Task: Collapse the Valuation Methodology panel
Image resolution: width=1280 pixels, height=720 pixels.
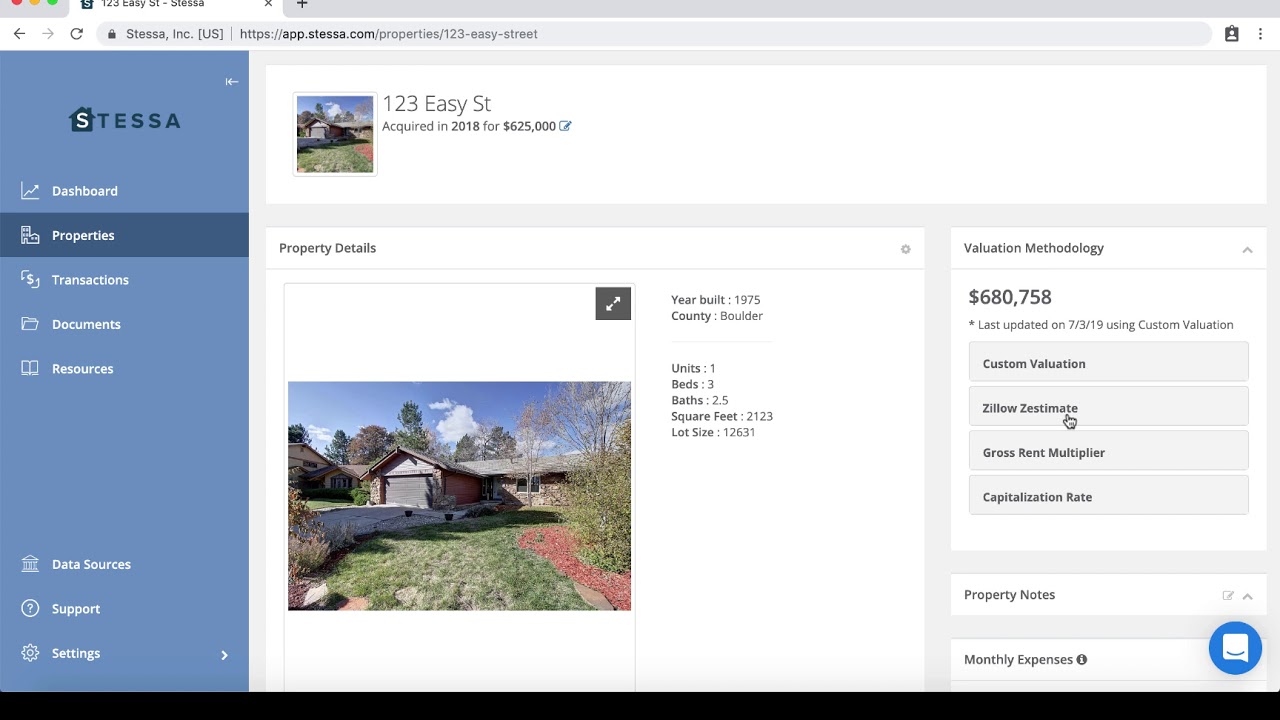Action: (x=1247, y=249)
